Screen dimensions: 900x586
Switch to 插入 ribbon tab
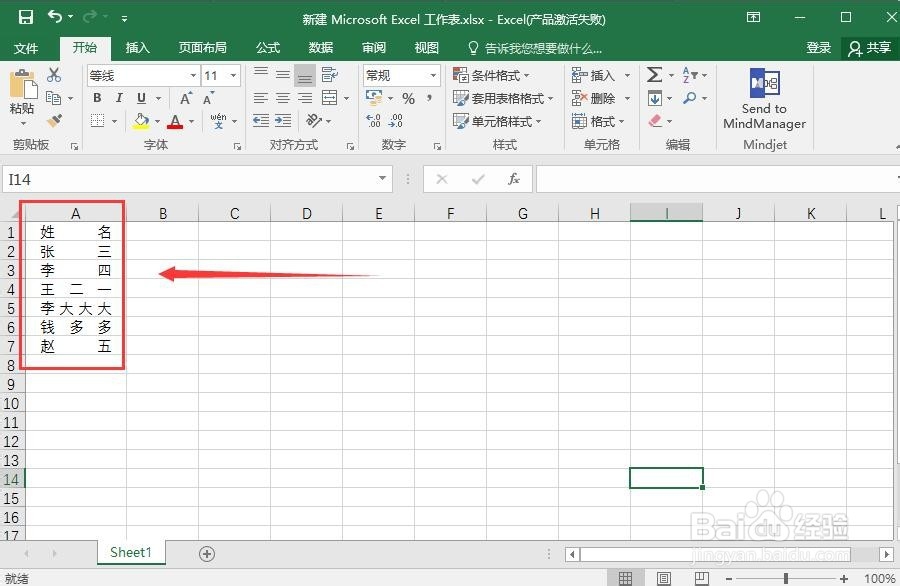point(137,48)
